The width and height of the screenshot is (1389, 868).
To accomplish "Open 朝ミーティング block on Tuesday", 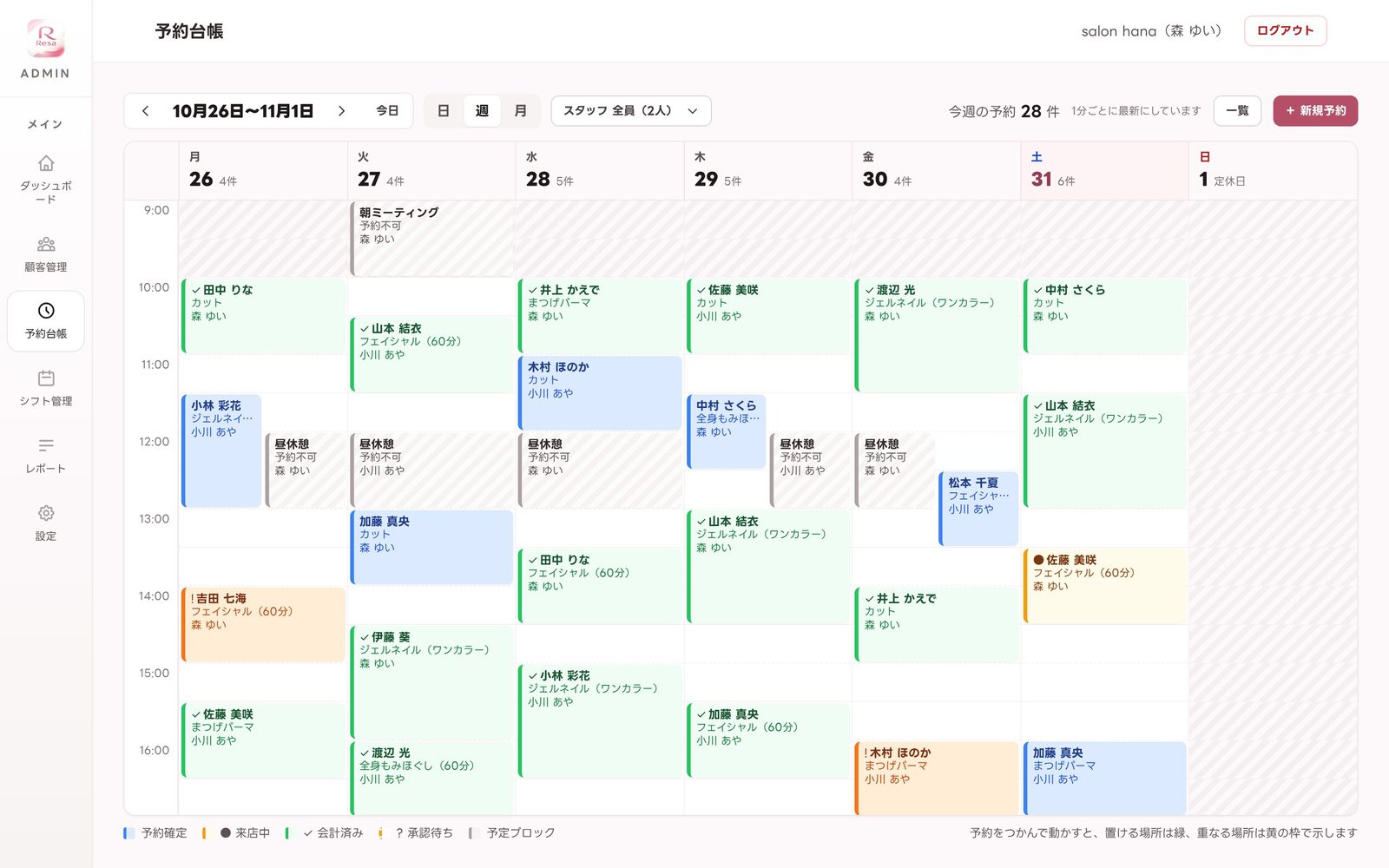I will click(x=431, y=239).
